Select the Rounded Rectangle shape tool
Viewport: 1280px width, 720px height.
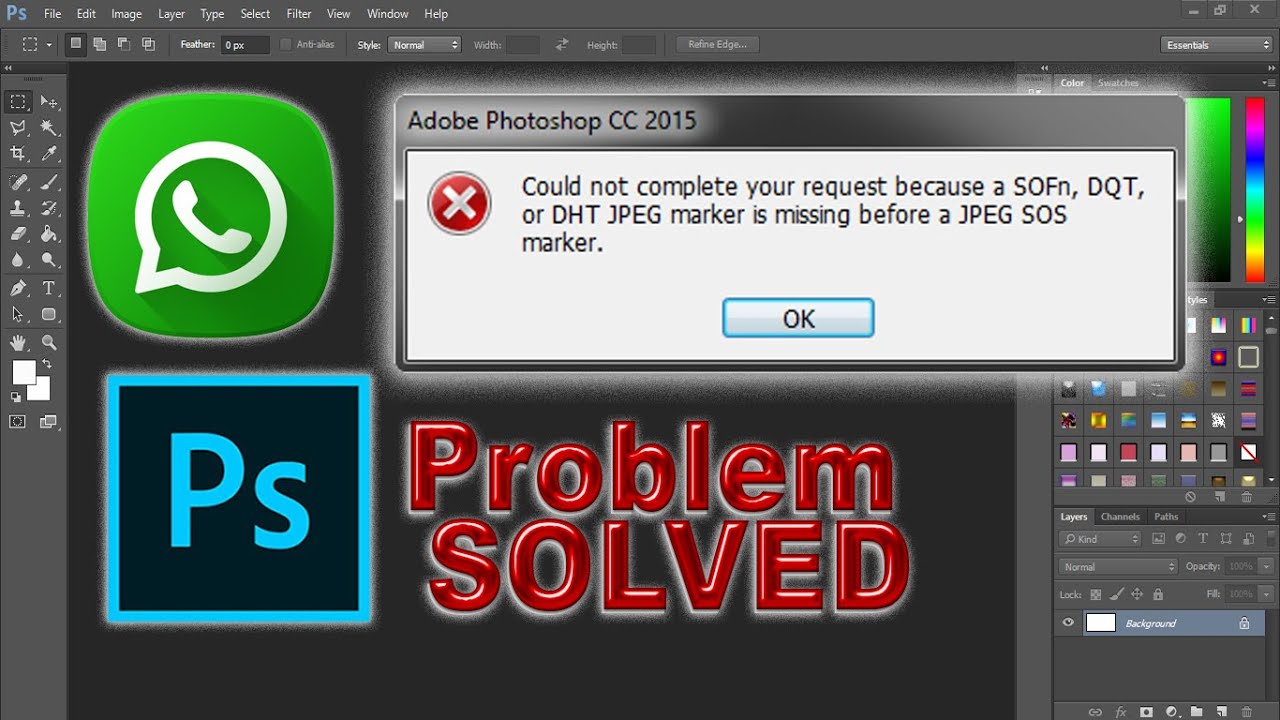[48, 314]
